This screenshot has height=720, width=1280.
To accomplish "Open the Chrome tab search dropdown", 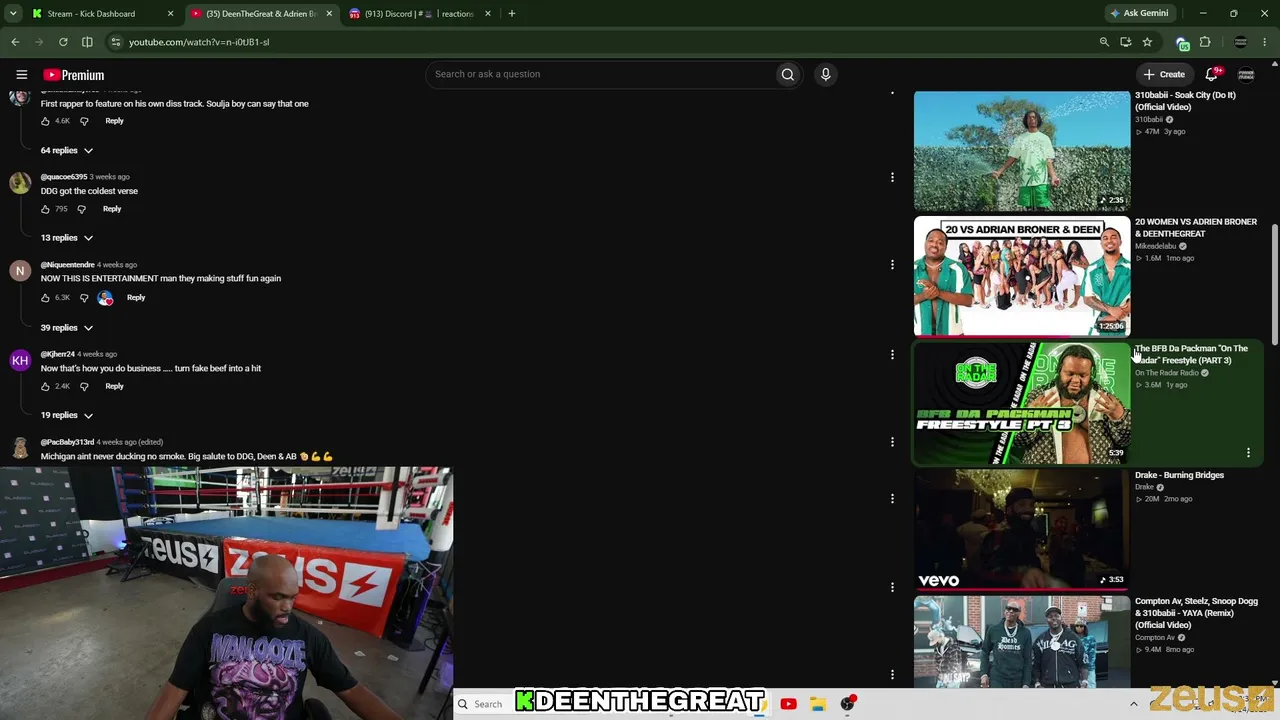I will pyautogui.click(x=13, y=13).
